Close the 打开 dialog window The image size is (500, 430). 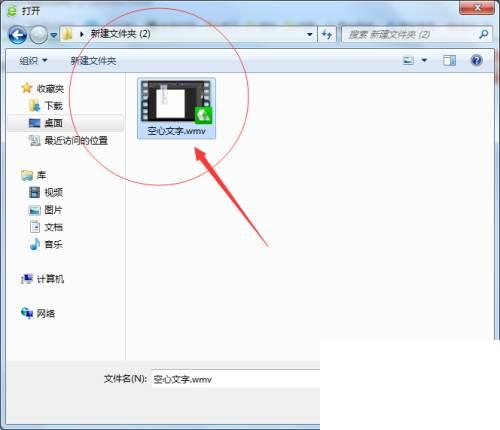tap(477, 7)
